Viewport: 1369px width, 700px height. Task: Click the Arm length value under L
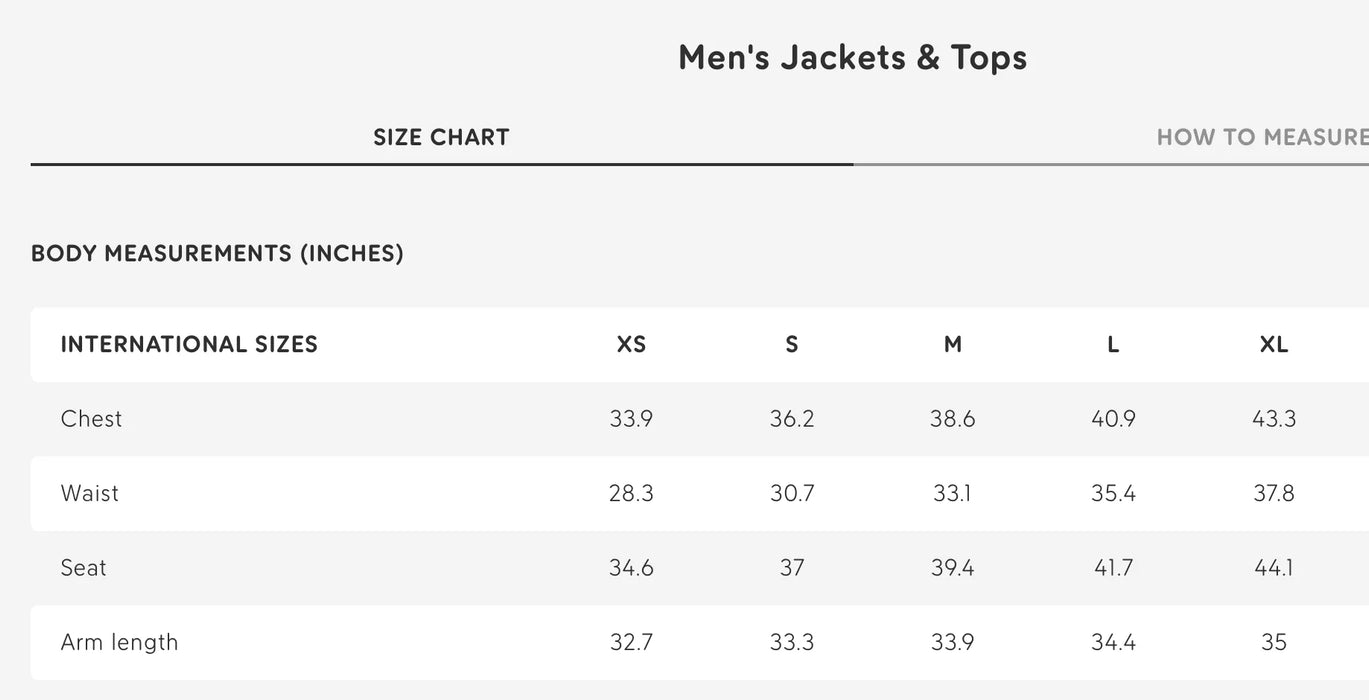[x=1112, y=642]
